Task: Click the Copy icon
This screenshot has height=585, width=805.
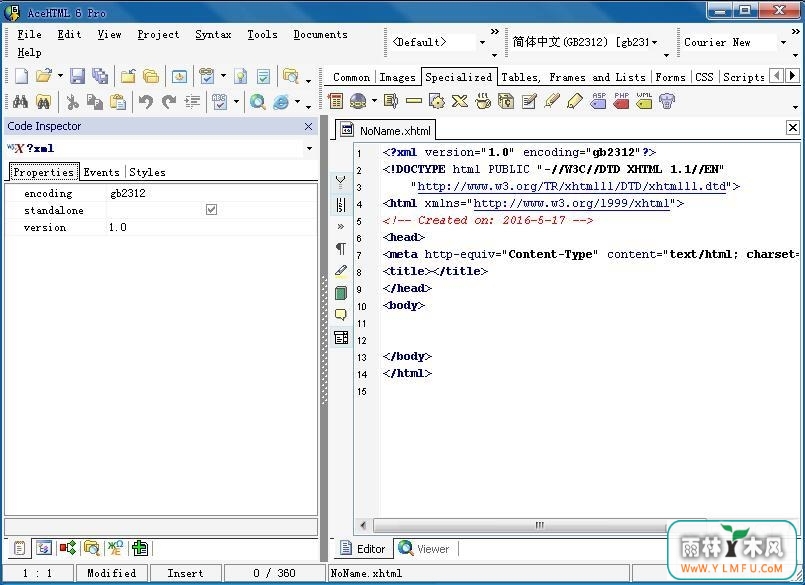Action: coord(95,102)
